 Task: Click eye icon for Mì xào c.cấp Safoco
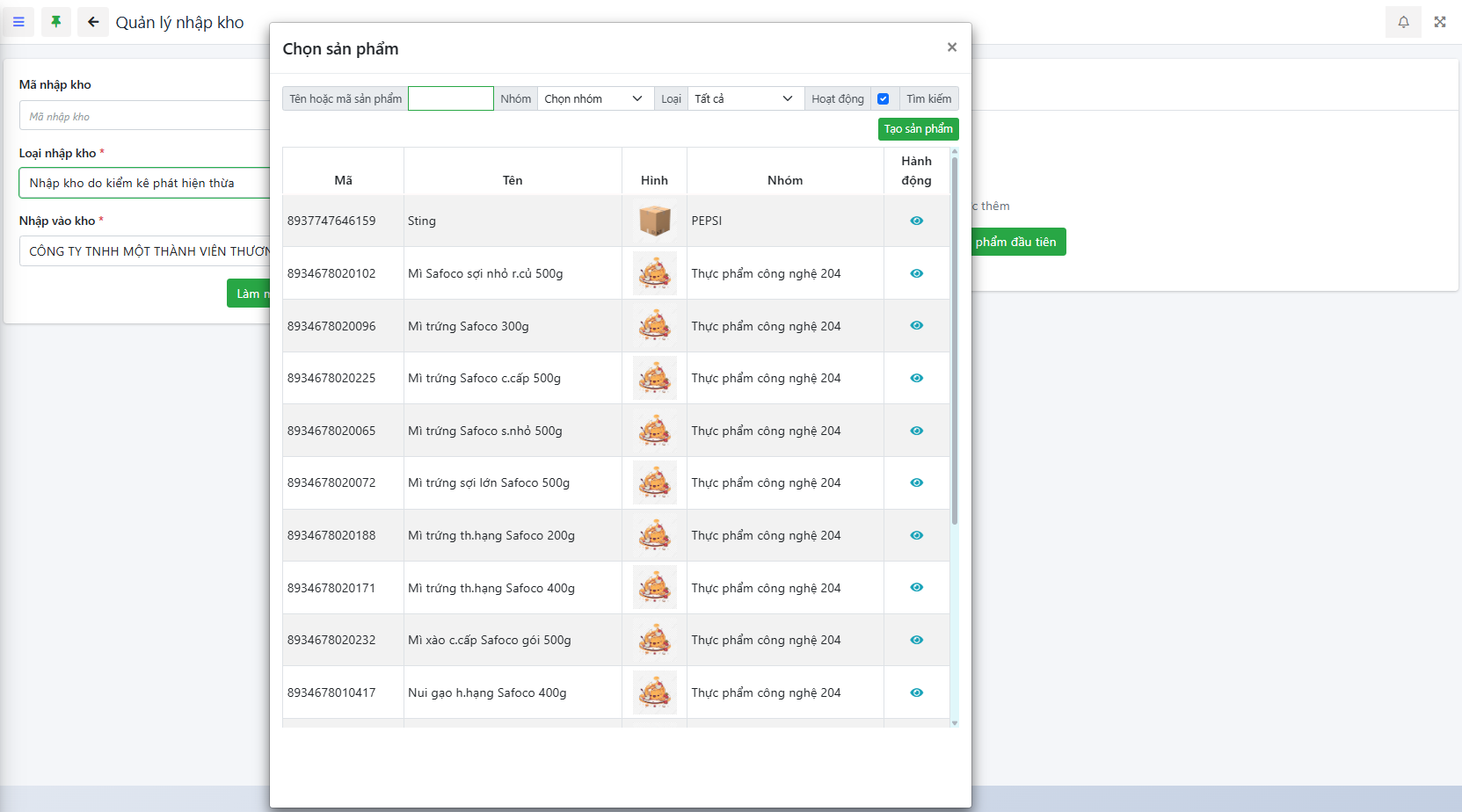click(x=916, y=640)
